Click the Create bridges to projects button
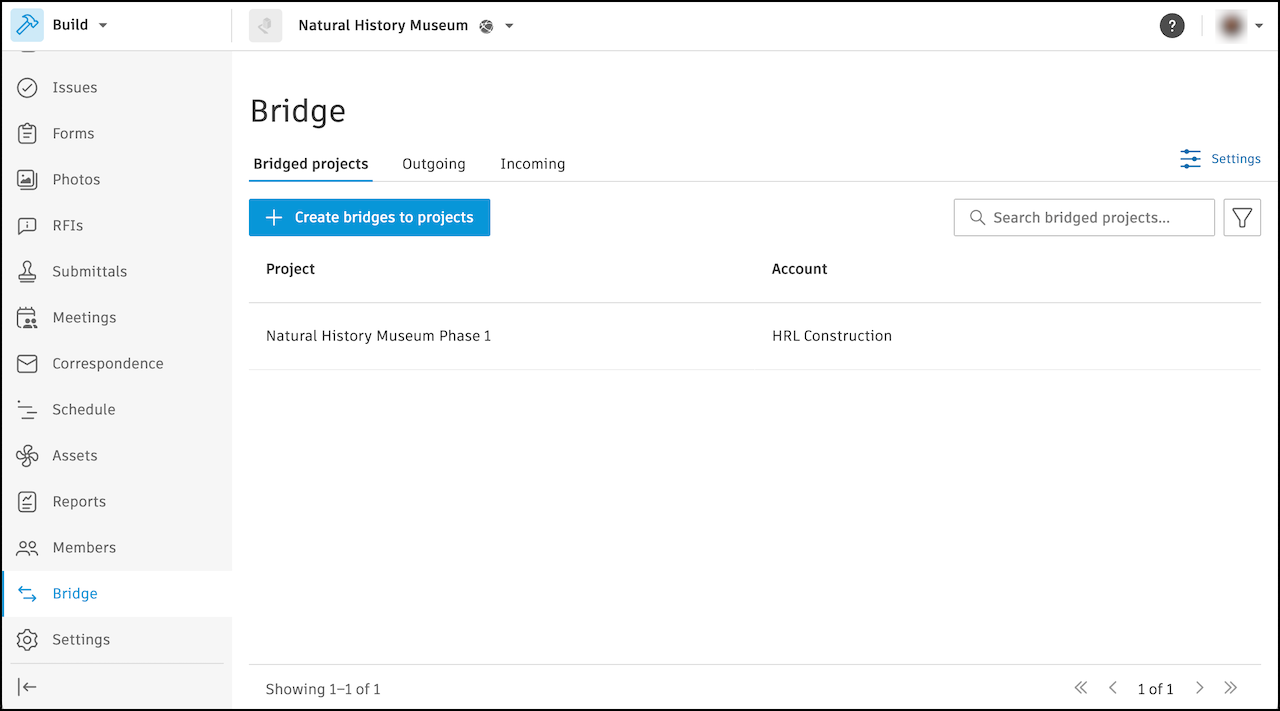Image resolution: width=1280 pixels, height=711 pixels. point(369,217)
